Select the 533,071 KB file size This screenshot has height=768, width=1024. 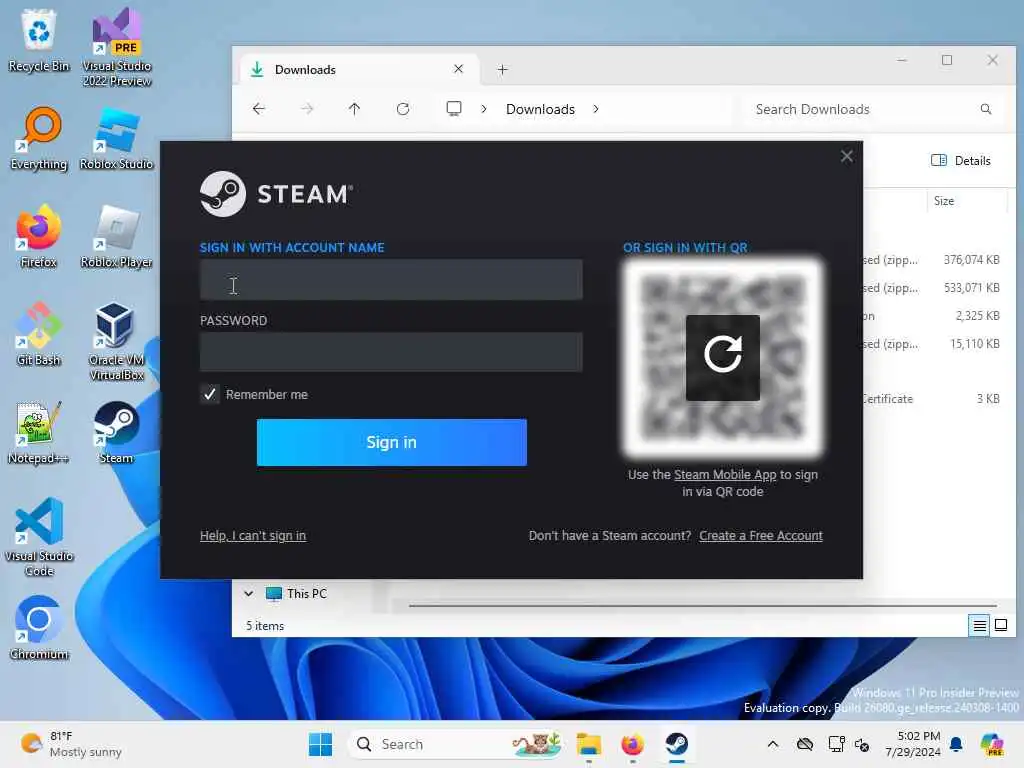coord(971,288)
